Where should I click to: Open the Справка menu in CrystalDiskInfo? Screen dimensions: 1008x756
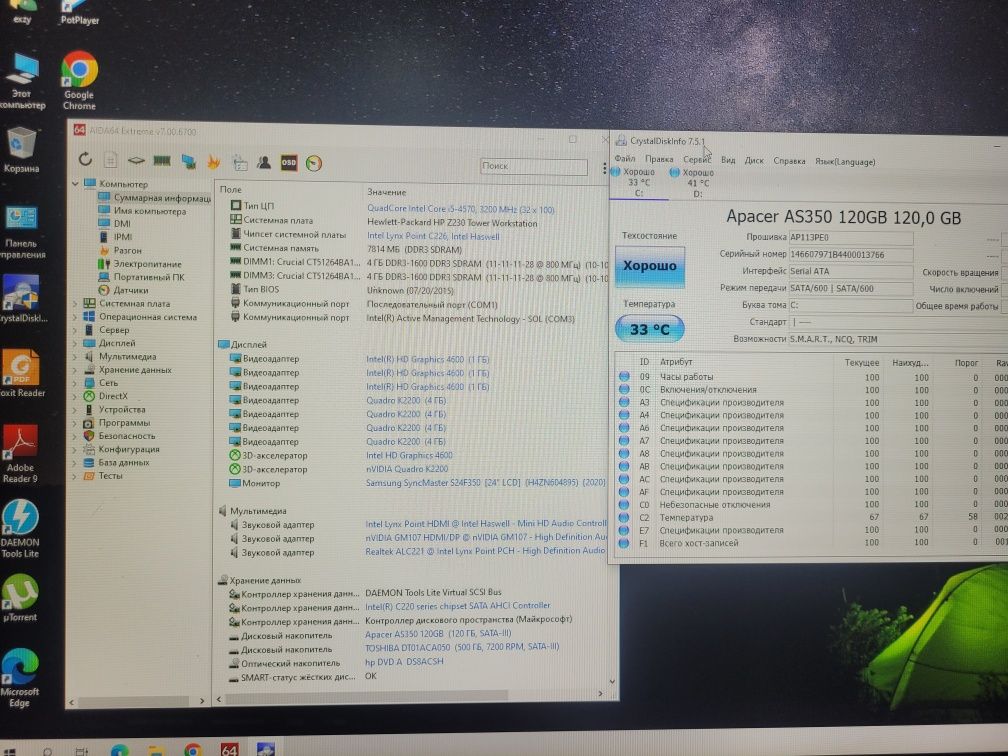[789, 161]
